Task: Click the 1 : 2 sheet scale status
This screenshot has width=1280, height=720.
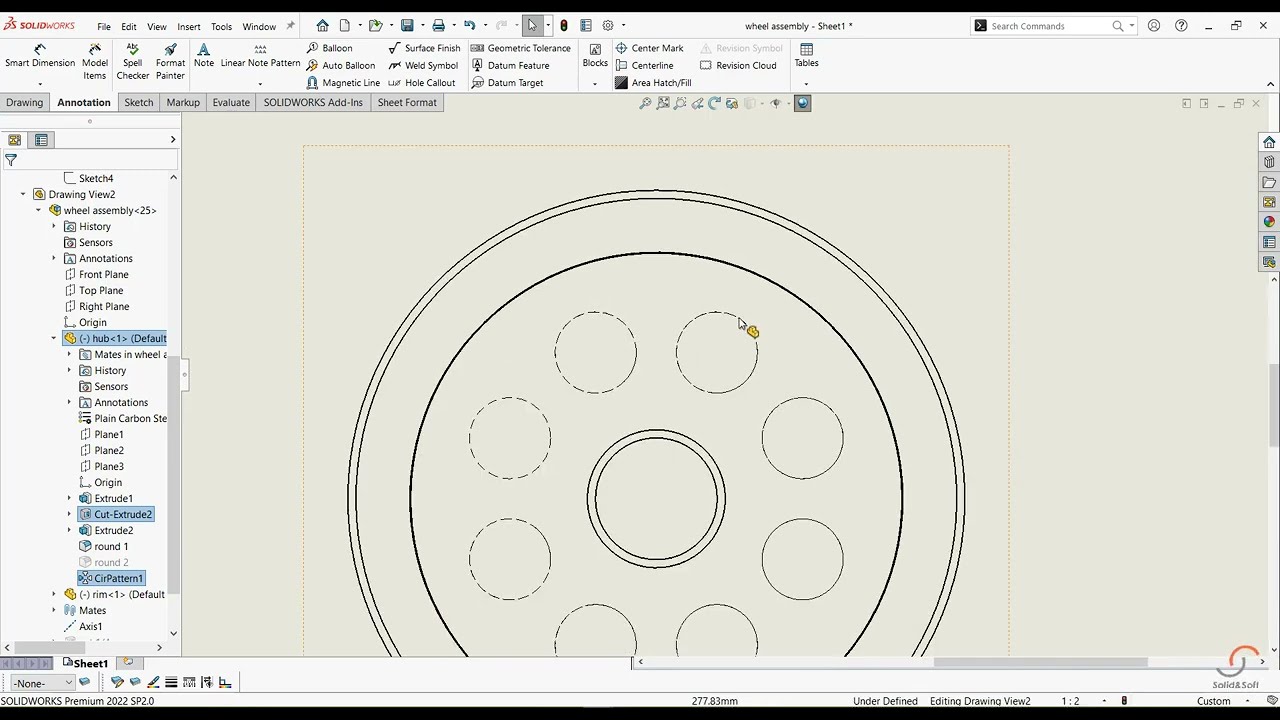Action: (1070, 701)
